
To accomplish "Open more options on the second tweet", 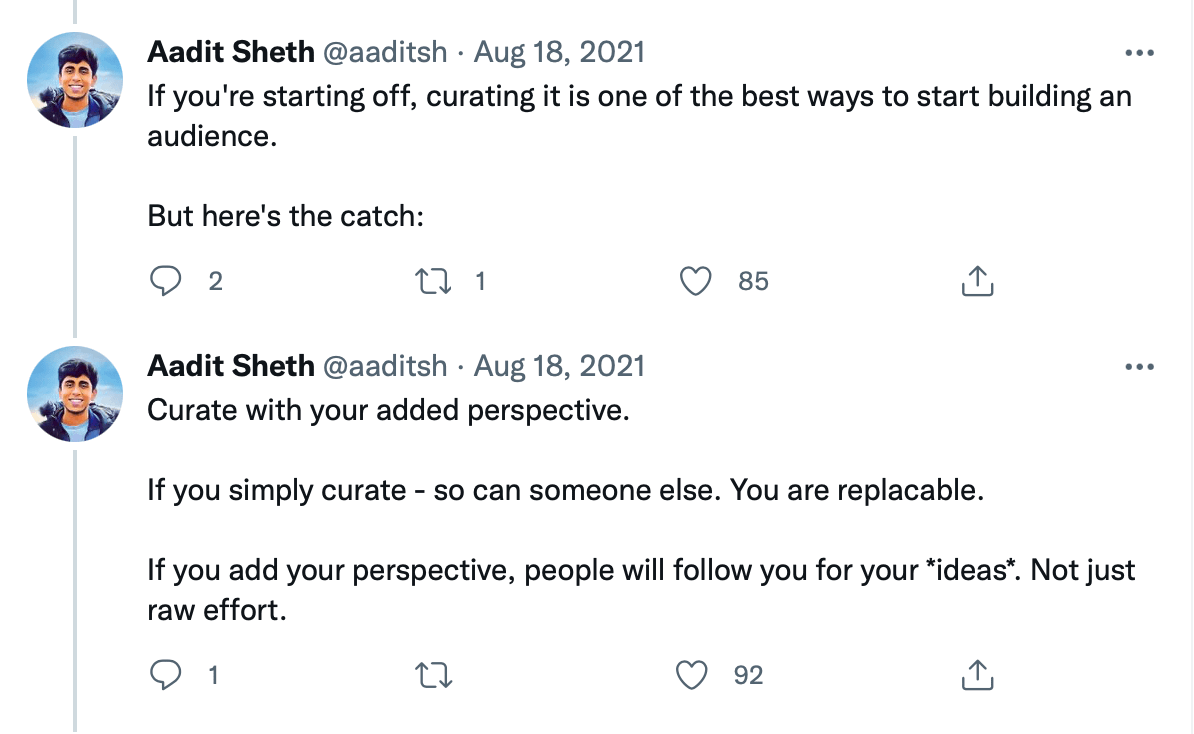I will coord(1139,367).
